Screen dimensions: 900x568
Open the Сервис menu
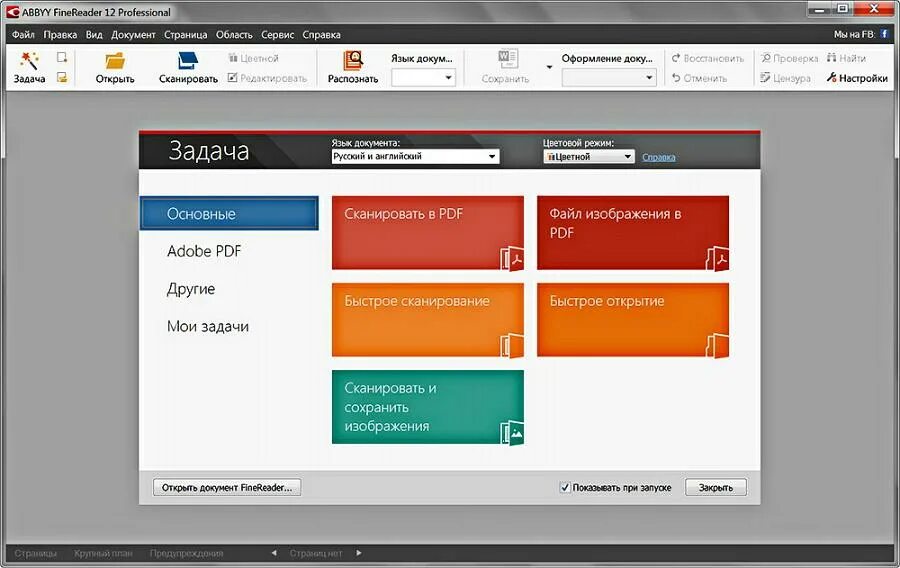[x=277, y=34]
